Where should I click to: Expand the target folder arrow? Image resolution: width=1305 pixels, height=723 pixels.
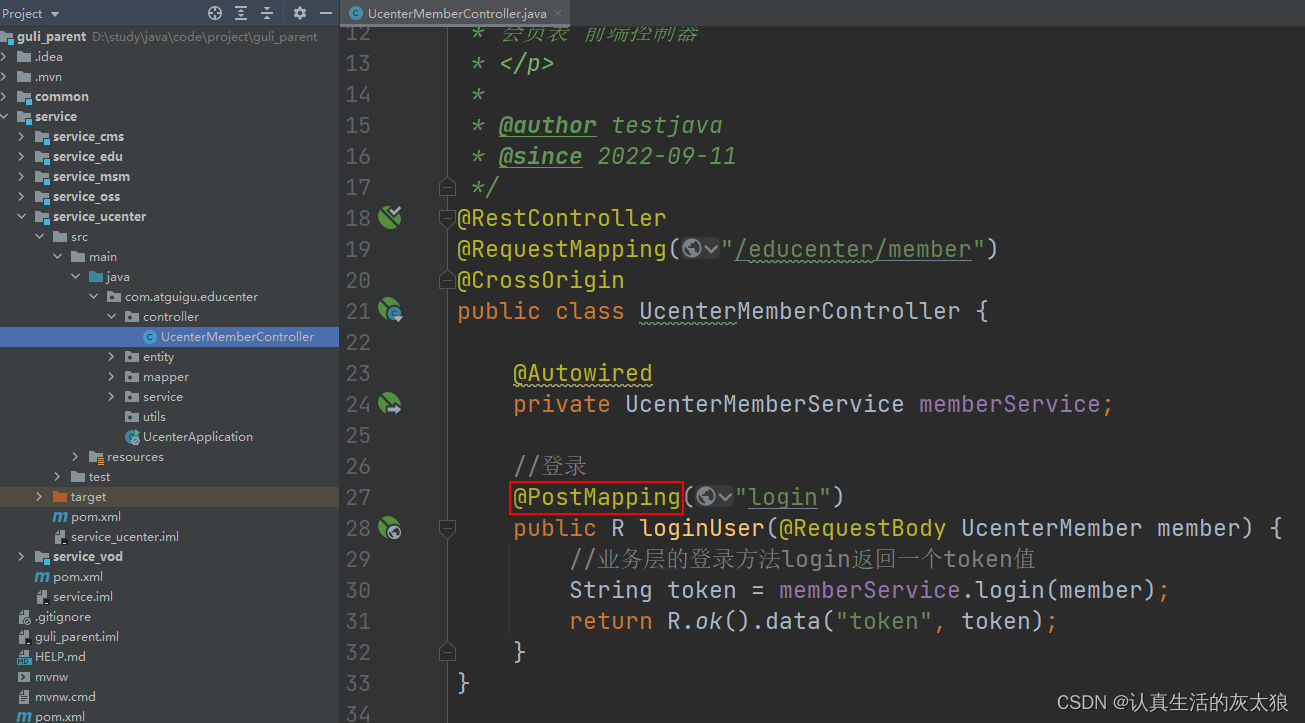pyautogui.click(x=40, y=497)
